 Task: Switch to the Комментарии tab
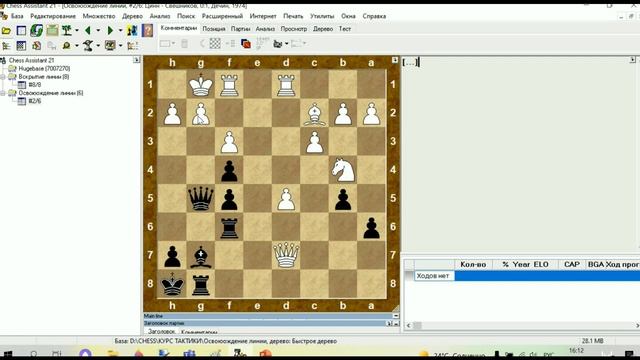[179, 28]
